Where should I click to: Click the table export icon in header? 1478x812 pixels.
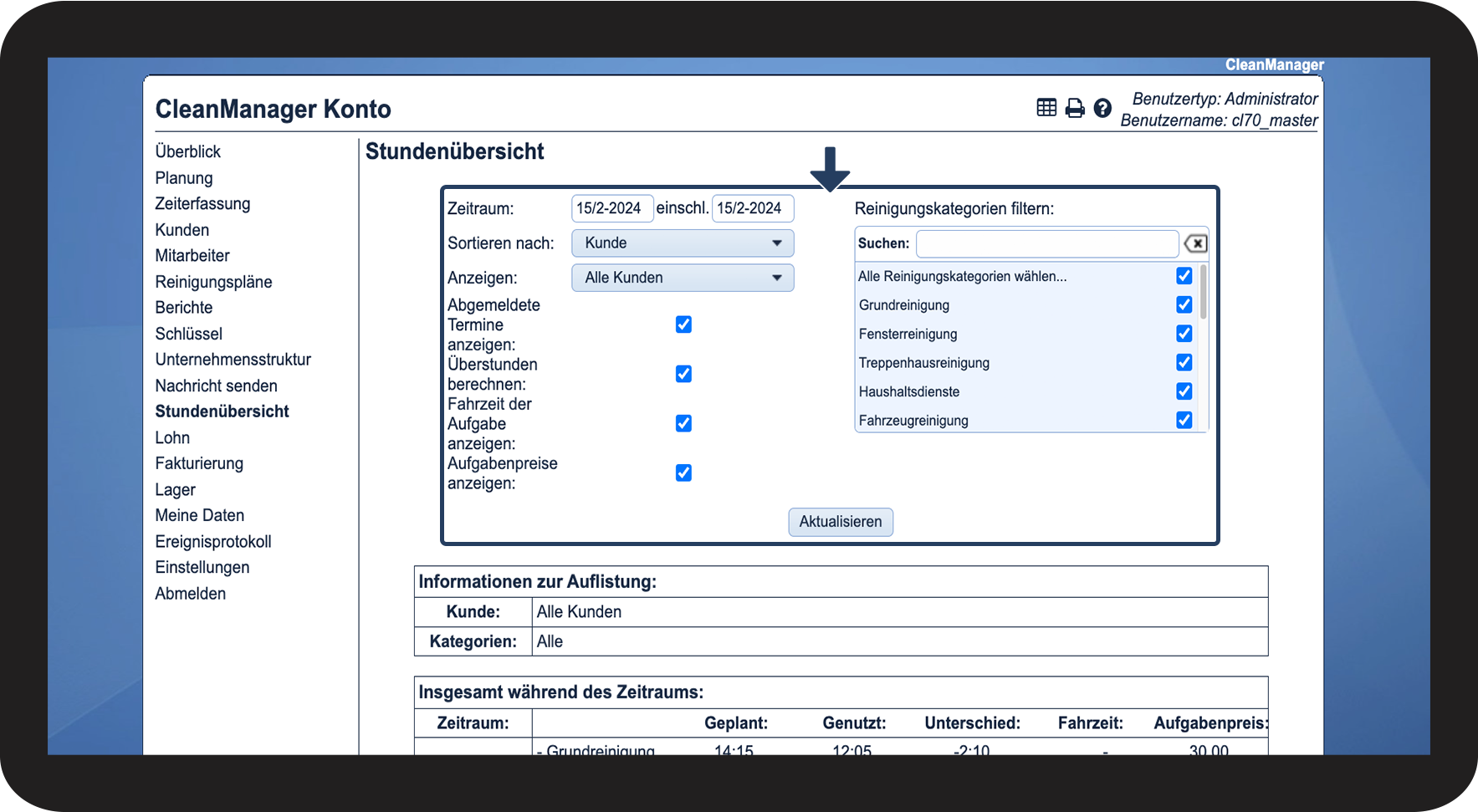click(x=1046, y=108)
